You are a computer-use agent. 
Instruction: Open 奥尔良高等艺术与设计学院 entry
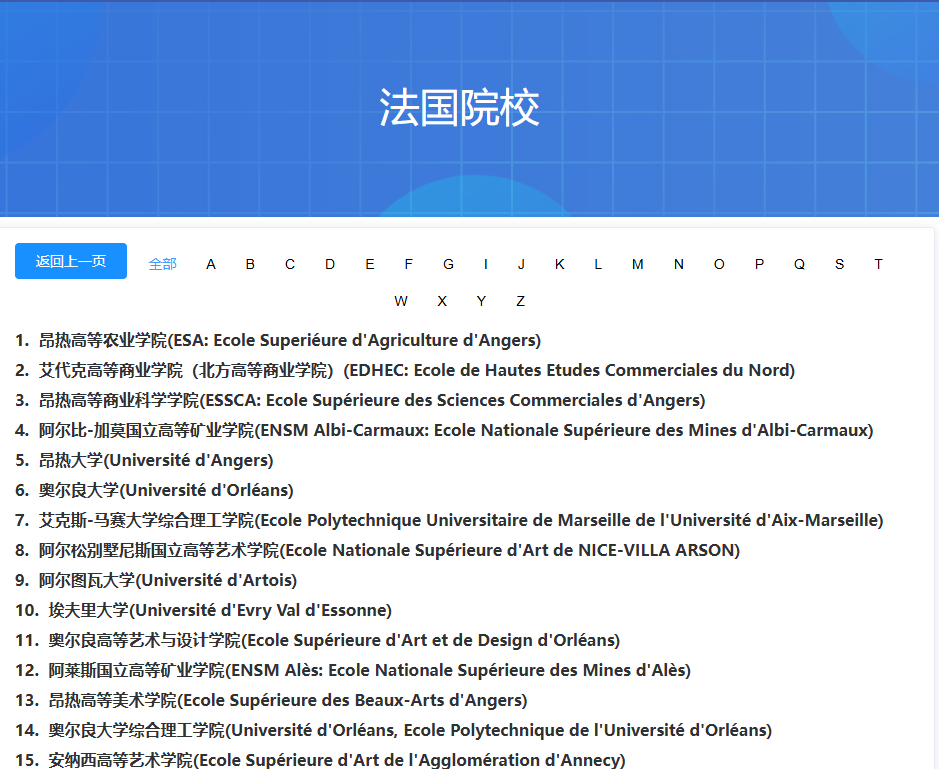pyautogui.click(x=334, y=640)
